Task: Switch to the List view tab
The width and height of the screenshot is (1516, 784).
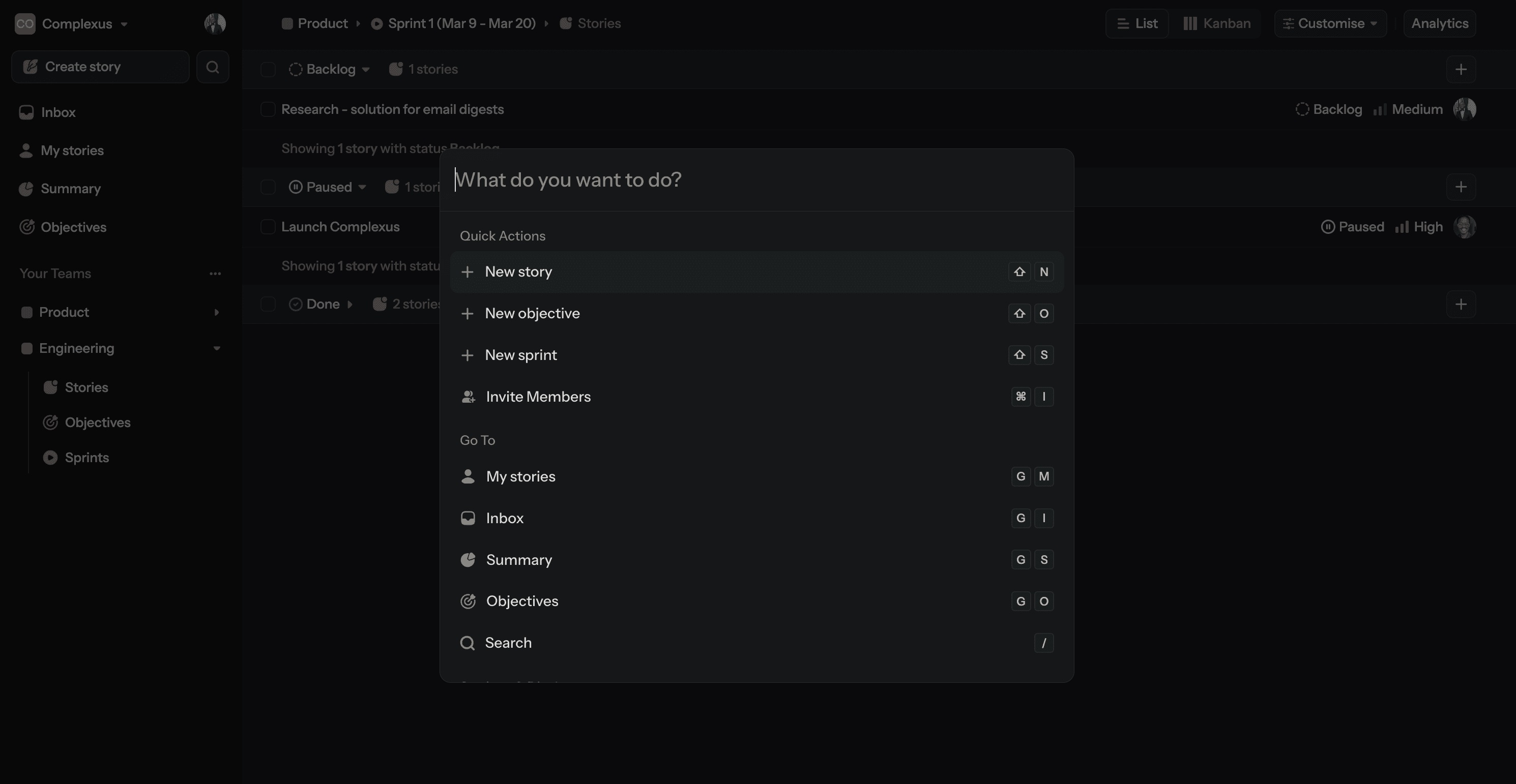Action: tap(1136, 23)
